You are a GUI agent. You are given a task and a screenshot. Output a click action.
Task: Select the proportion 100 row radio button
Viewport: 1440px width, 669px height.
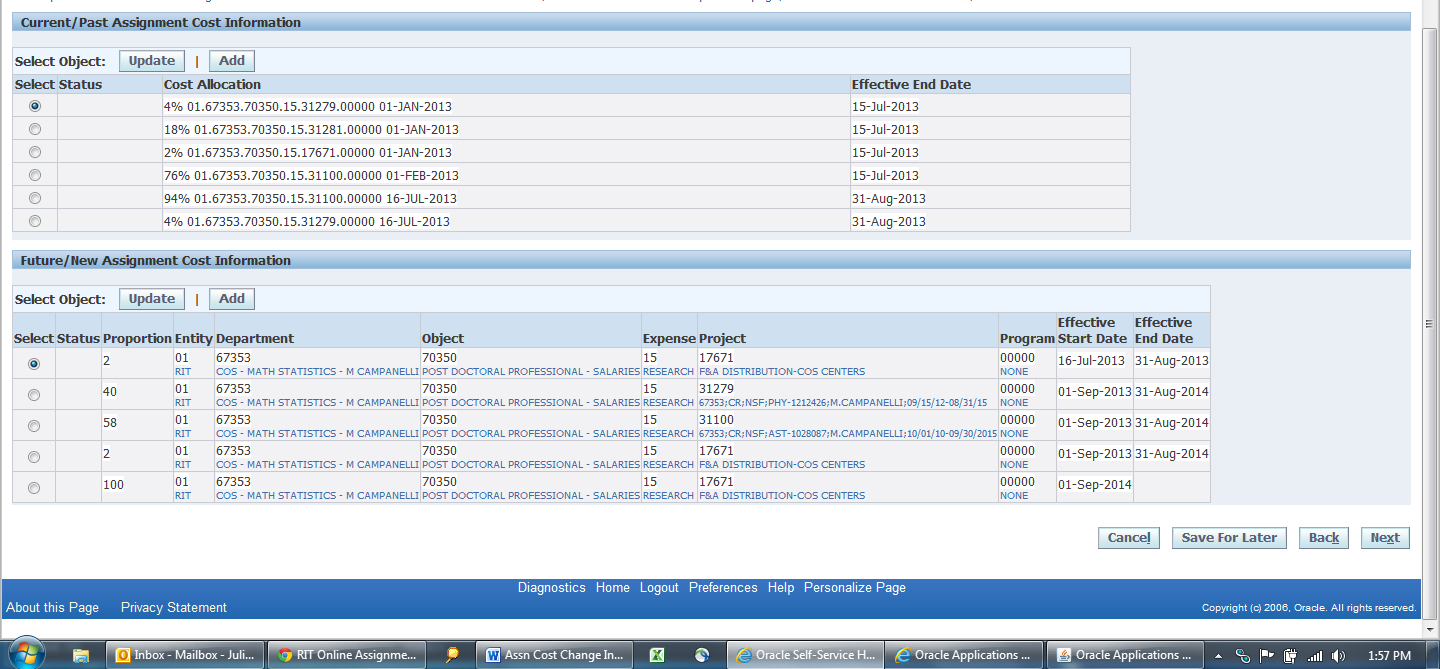click(35, 488)
